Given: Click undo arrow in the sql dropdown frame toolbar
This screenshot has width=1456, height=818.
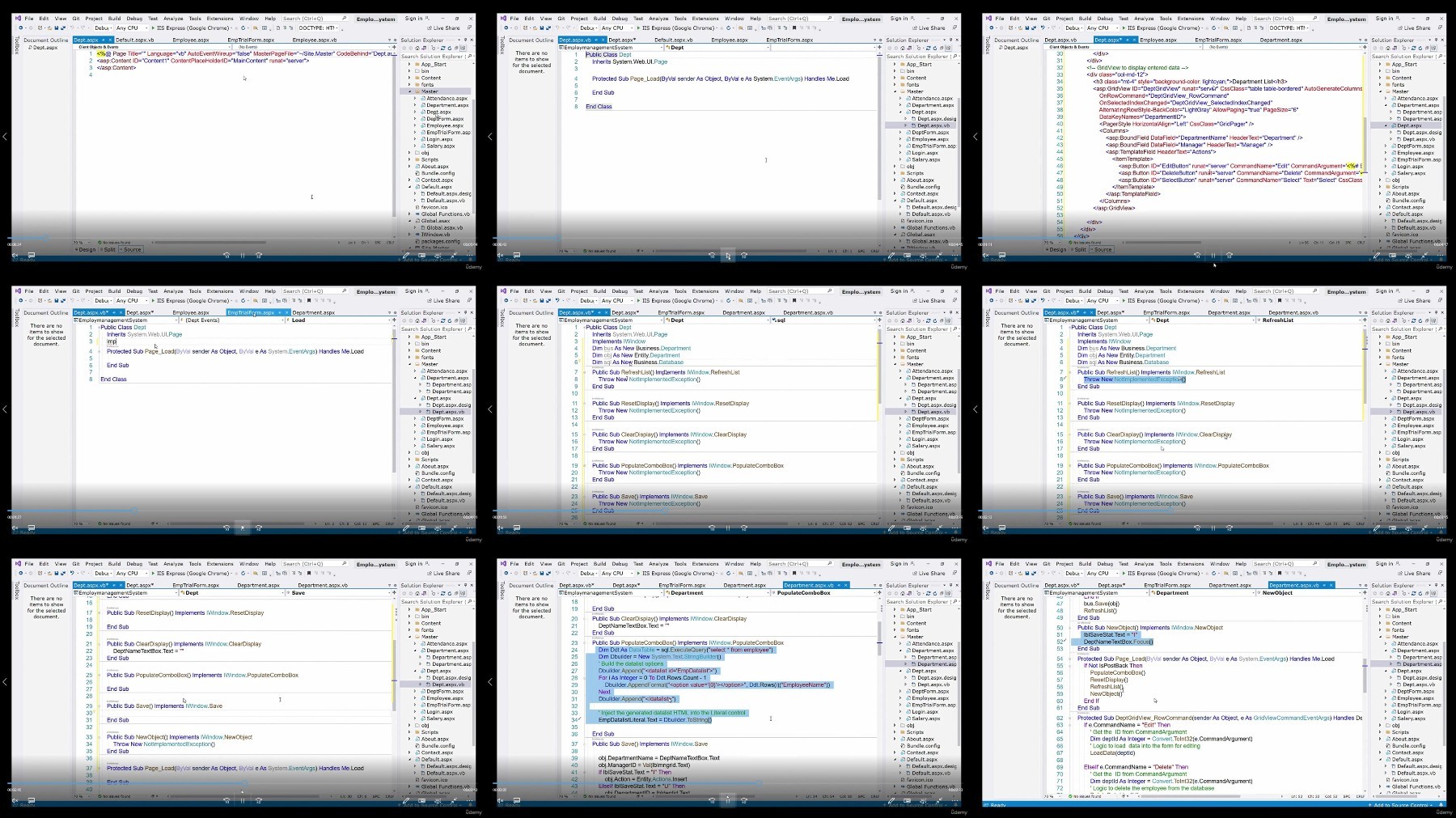Looking at the screenshot, I should click(557, 301).
